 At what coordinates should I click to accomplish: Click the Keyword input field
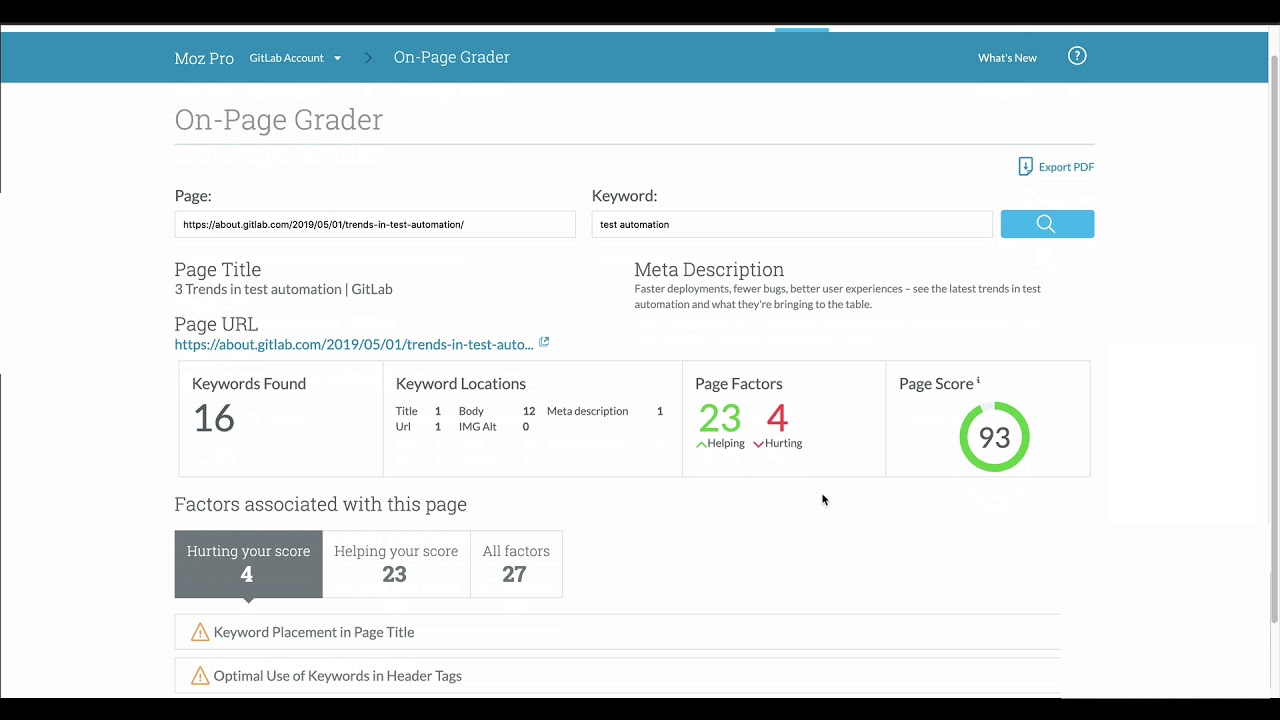[792, 224]
